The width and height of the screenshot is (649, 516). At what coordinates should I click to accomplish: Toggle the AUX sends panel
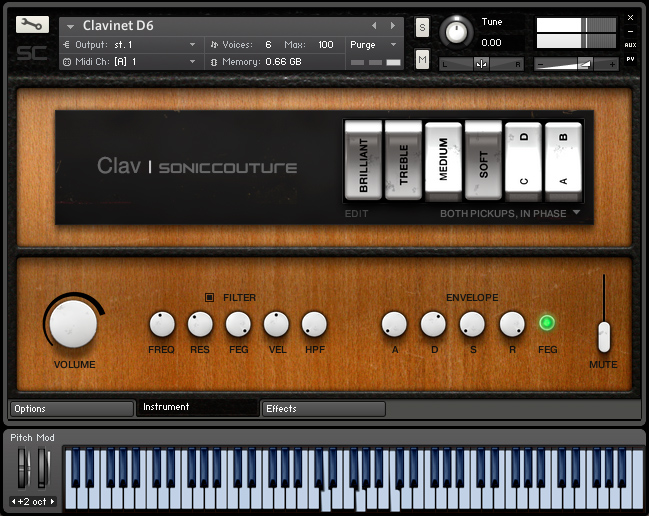(630, 45)
